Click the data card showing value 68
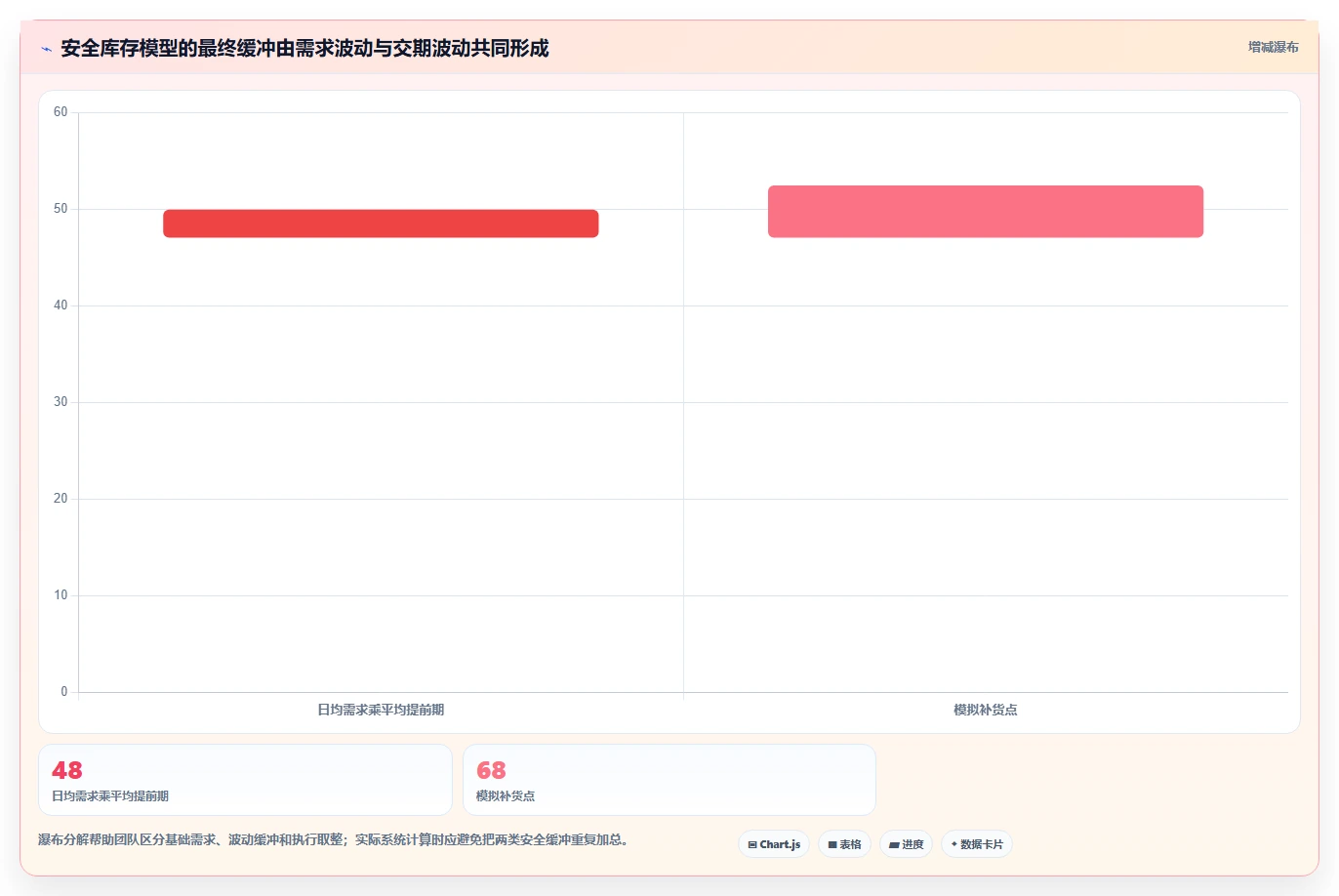The width and height of the screenshot is (1339, 896). pyautogui.click(x=669, y=780)
